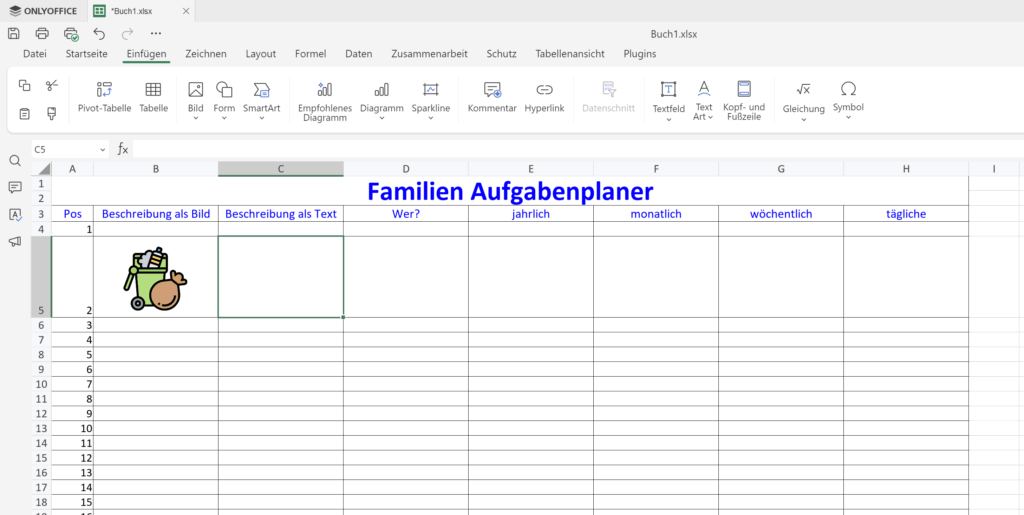Open the three-dots more options menu
Viewport: 1024px width, 515px height.
[155, 33]
